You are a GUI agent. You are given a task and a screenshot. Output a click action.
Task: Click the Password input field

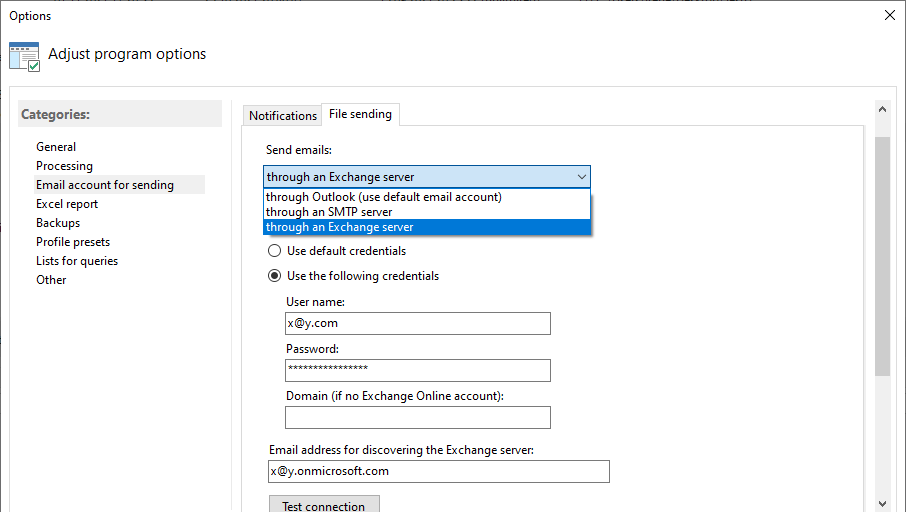coord(418,370)
